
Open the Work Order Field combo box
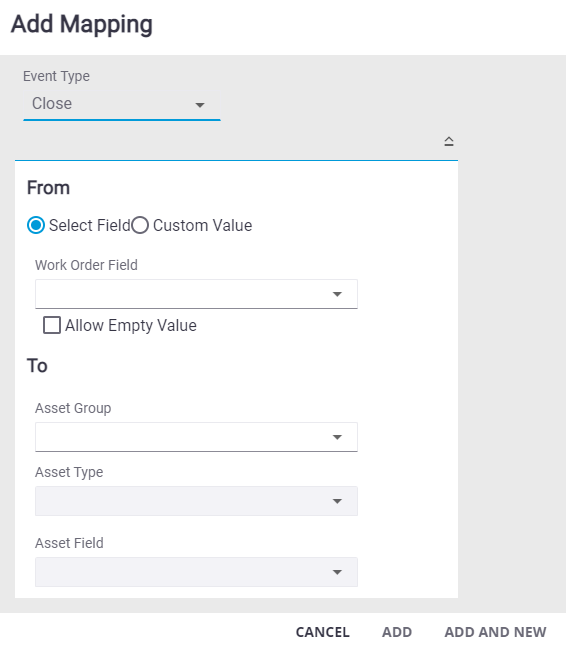pyautogui.click(x=196, y=294)
